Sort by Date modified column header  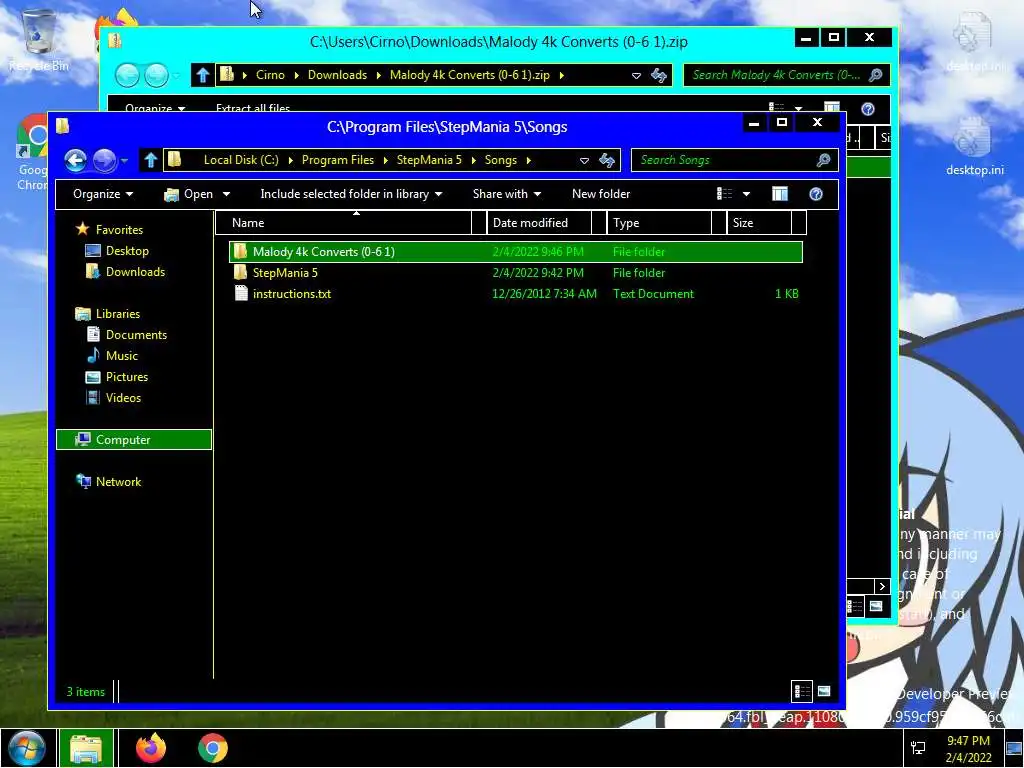(x=540, y=223)
